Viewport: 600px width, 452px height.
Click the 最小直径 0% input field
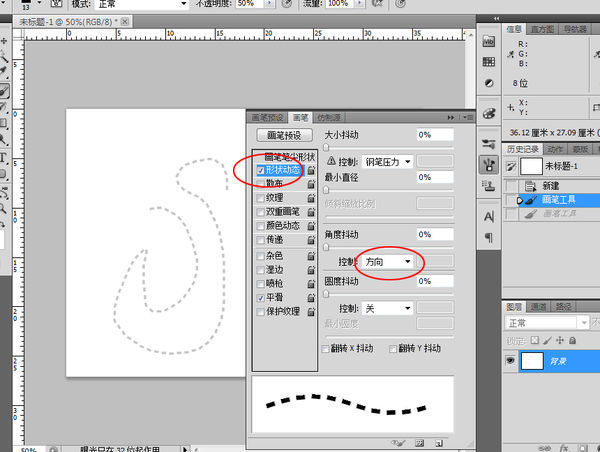pos(435,177)
